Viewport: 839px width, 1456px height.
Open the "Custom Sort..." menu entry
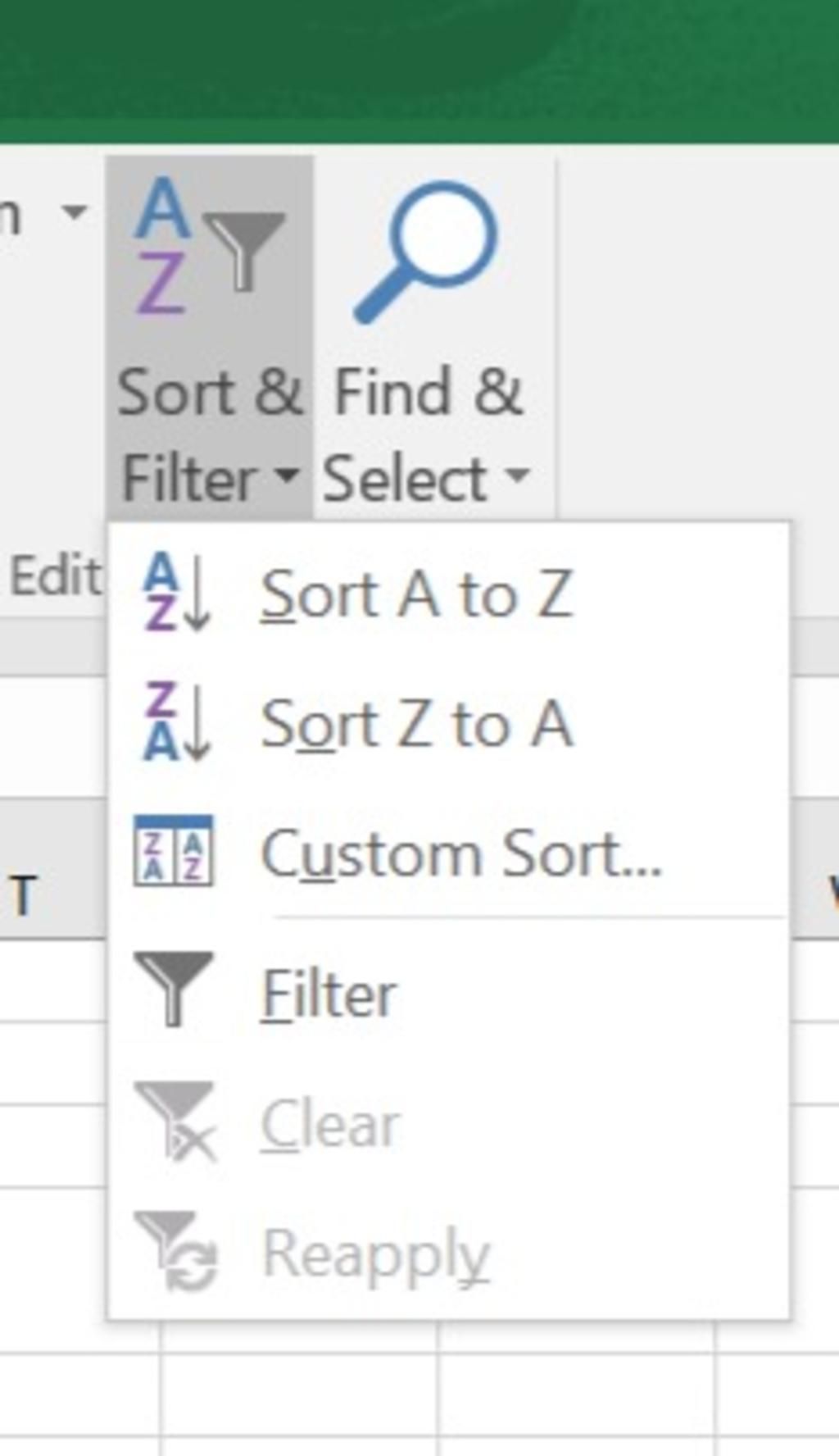pyautogui.click(x=460, y=854)
